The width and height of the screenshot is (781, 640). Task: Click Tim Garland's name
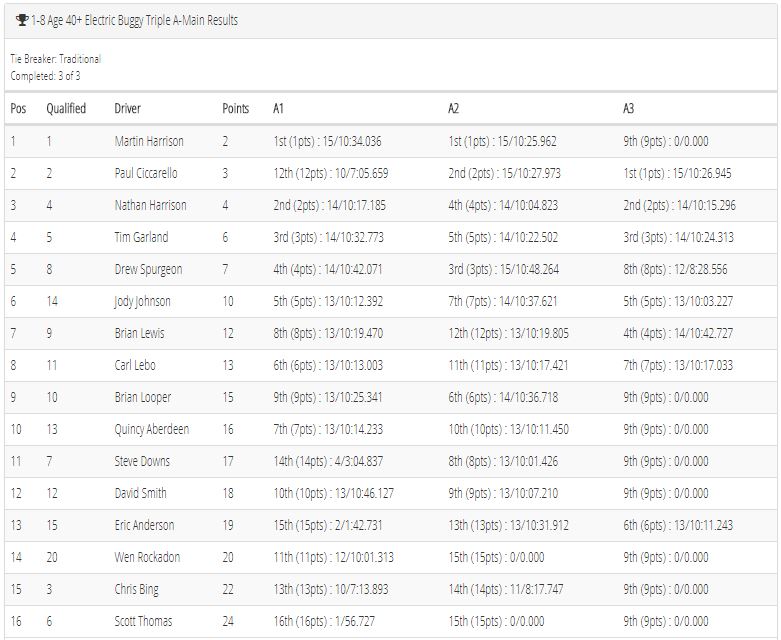(x=141, y=237)
